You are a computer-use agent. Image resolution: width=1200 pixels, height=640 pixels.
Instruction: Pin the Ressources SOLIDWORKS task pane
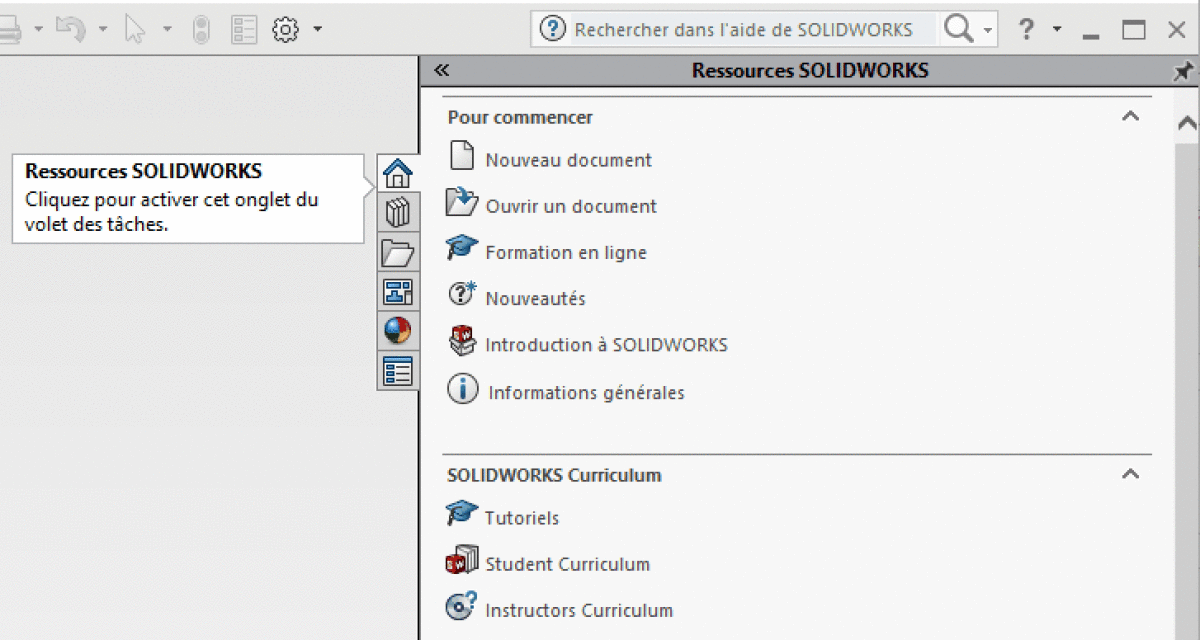click(x=1183, y=71)
